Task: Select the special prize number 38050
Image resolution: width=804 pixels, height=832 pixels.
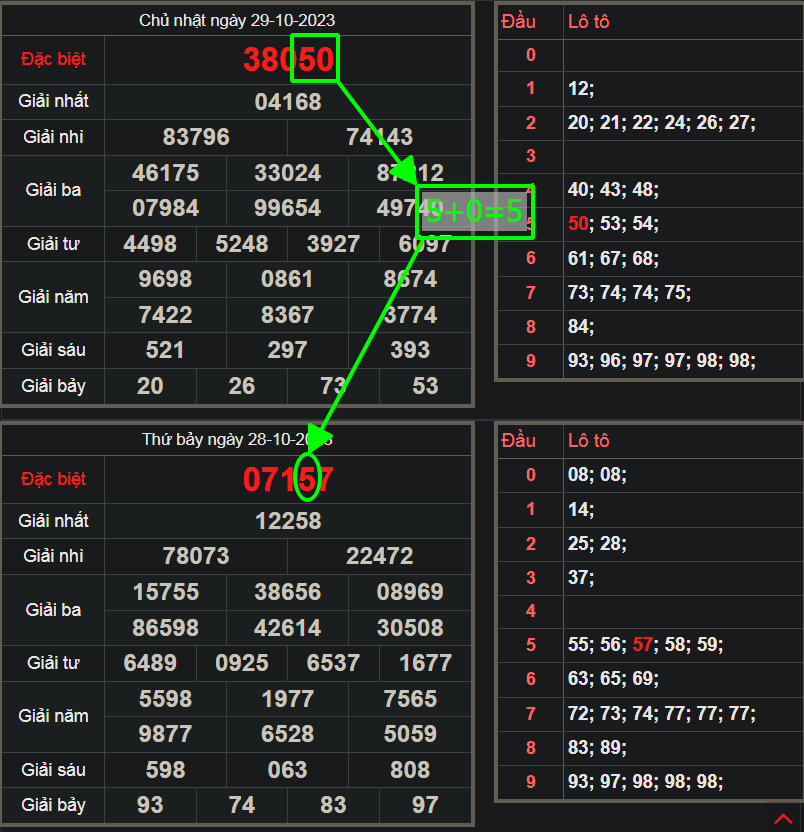Action: (x=288, y=60)
